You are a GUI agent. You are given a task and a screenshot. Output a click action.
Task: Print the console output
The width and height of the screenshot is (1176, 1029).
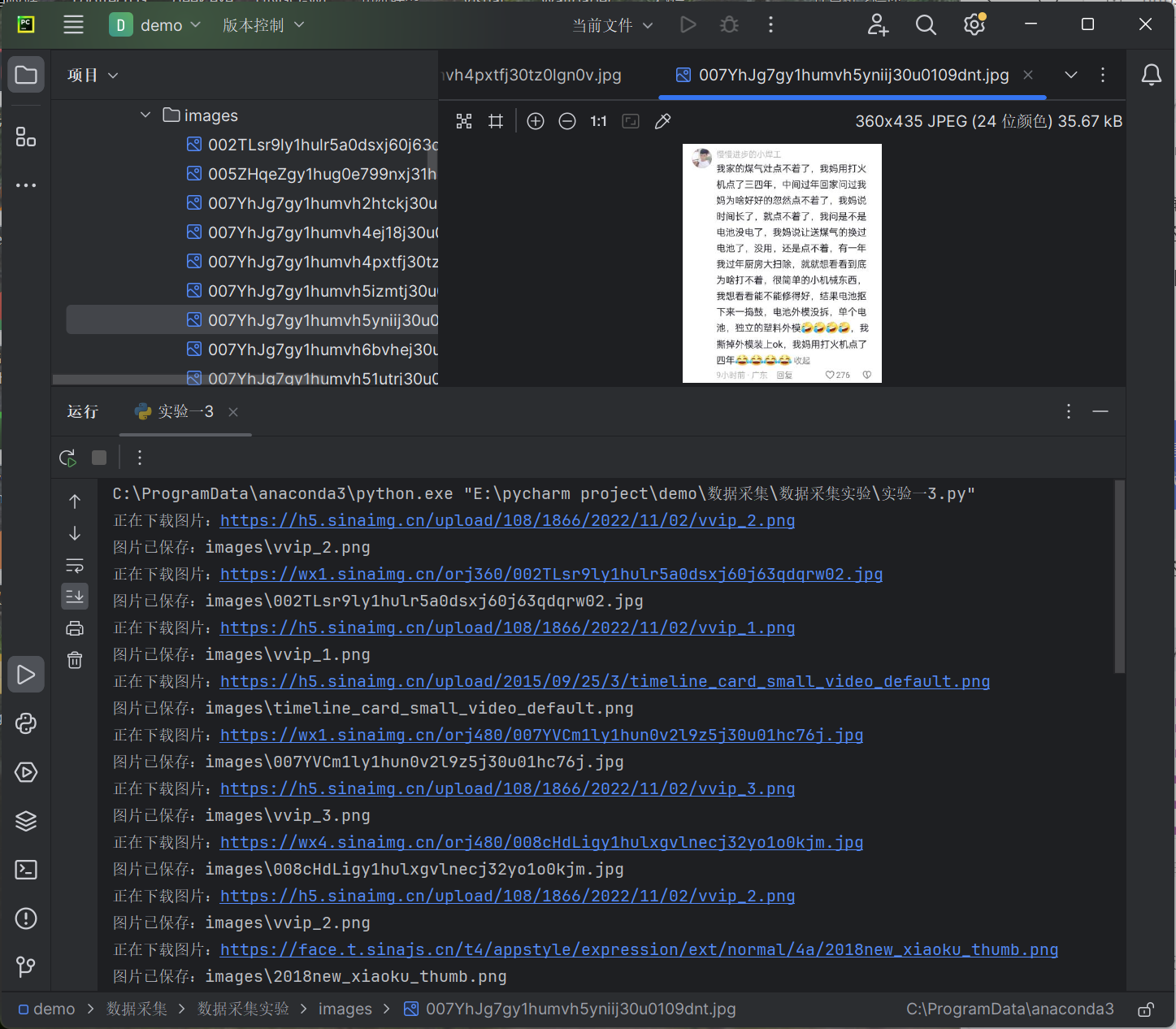point(75,628)
